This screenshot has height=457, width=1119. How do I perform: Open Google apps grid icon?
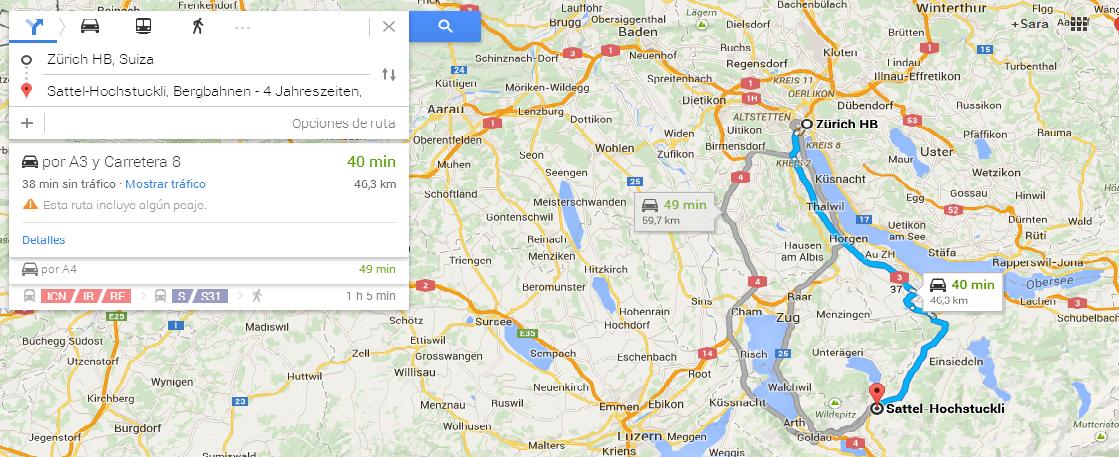click(x=1079, y=24)
